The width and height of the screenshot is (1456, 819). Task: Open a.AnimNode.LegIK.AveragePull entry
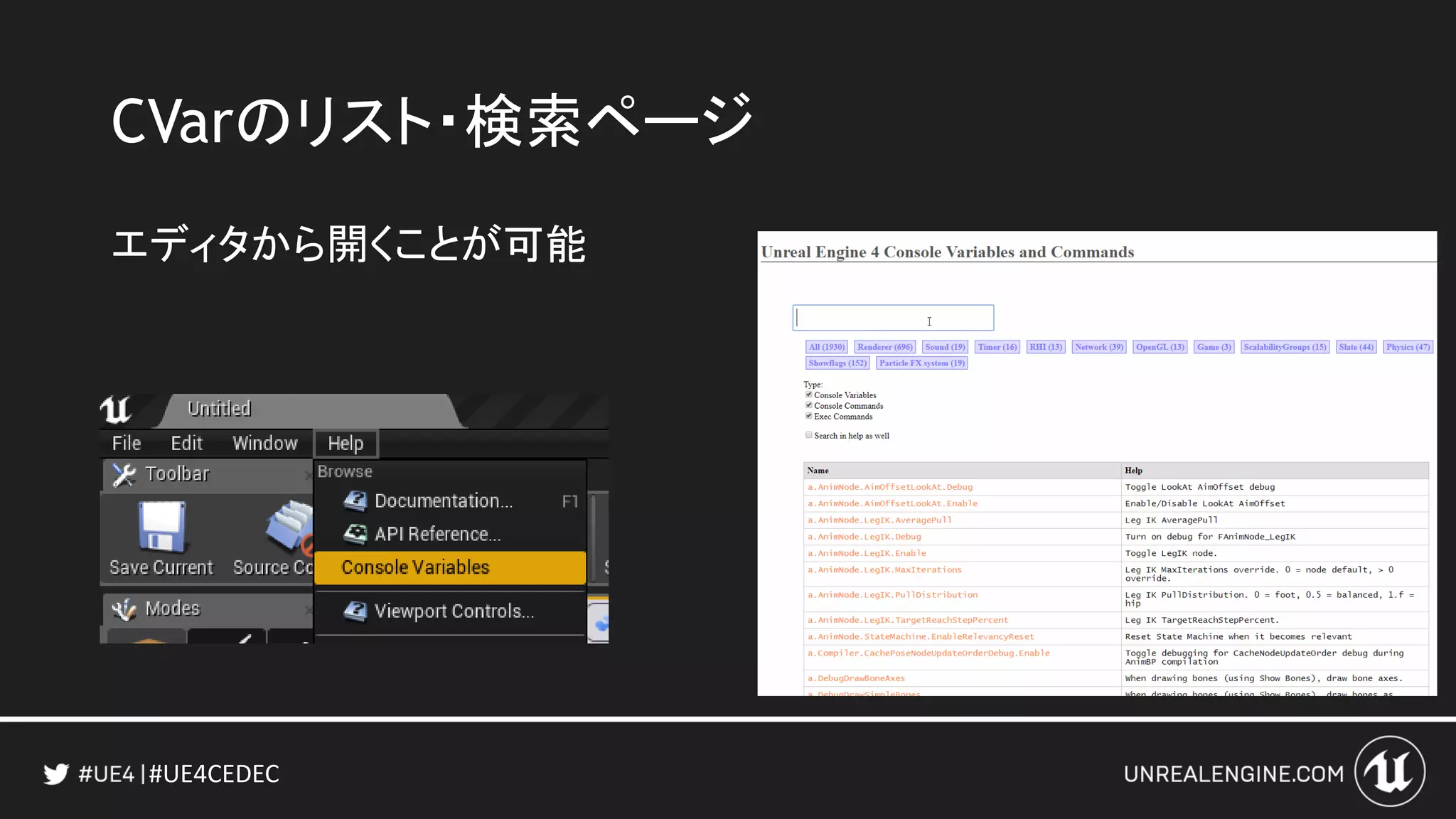tap(879, 520)
